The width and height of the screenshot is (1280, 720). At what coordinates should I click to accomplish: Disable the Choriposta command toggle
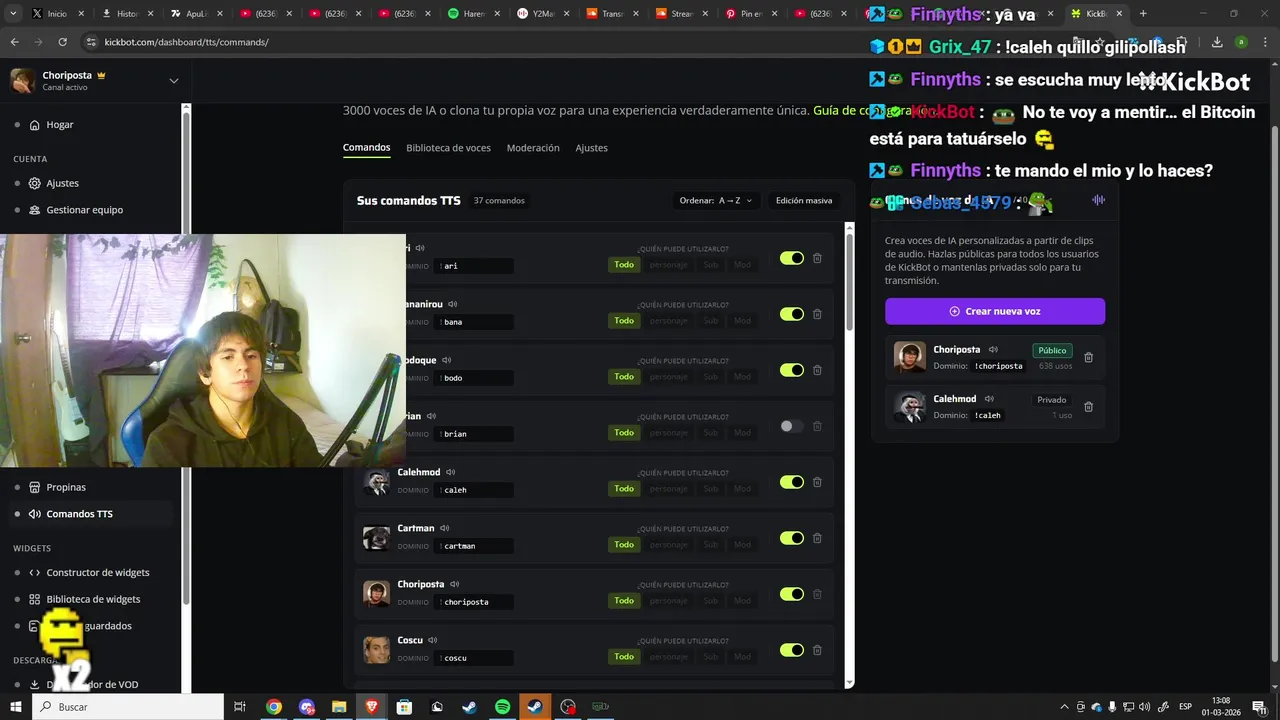tap(792, 594)
